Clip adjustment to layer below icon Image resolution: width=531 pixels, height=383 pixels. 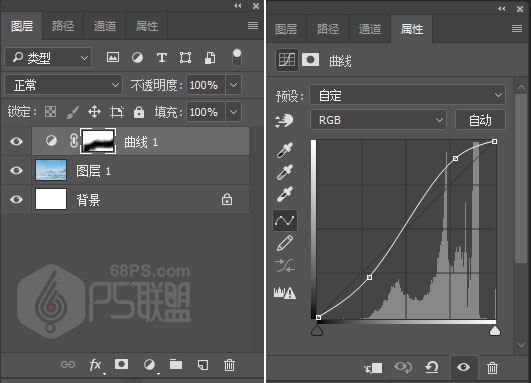point(373,368)
